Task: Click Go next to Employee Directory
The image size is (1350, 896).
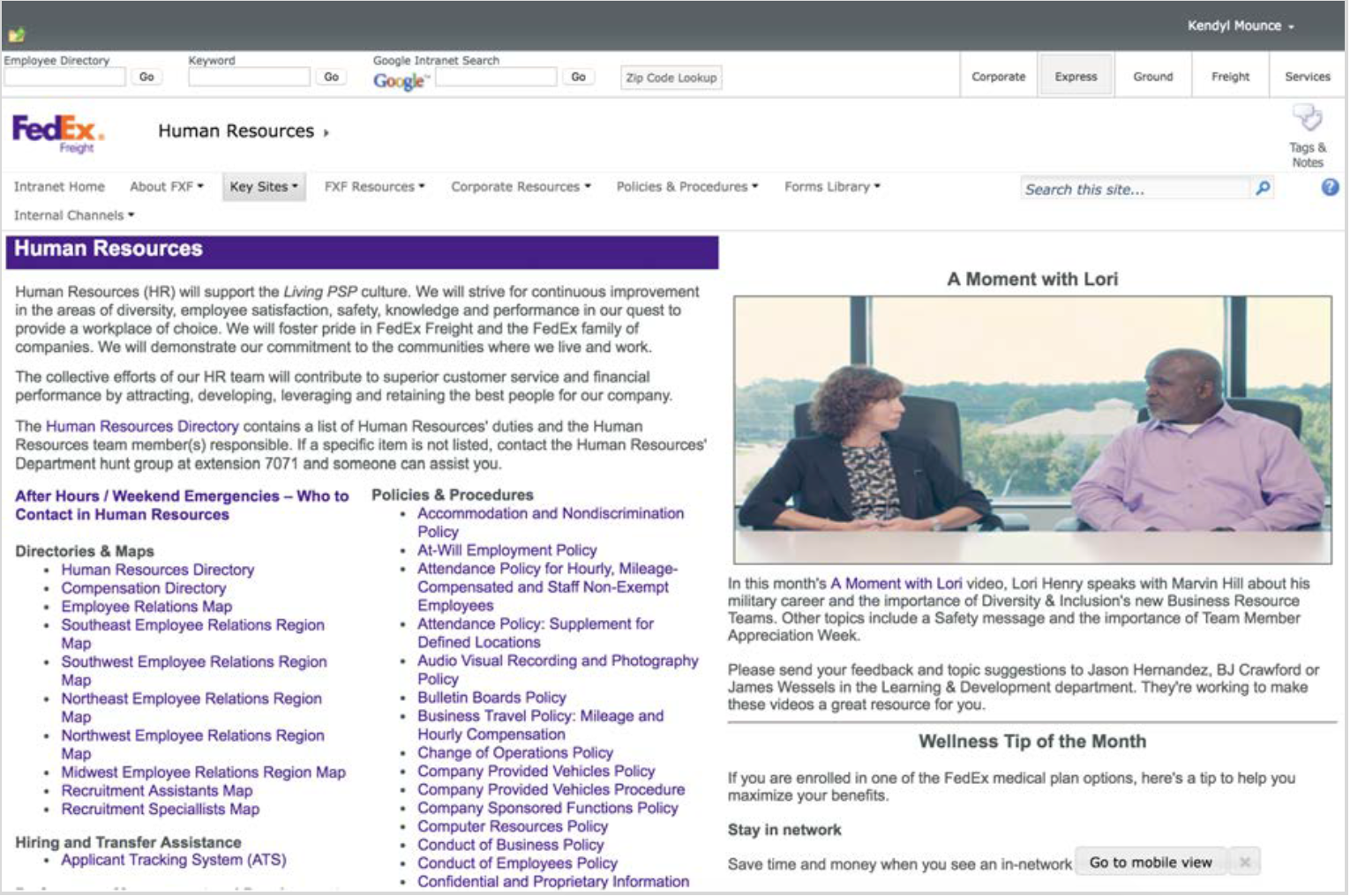Action: (146, 77)
